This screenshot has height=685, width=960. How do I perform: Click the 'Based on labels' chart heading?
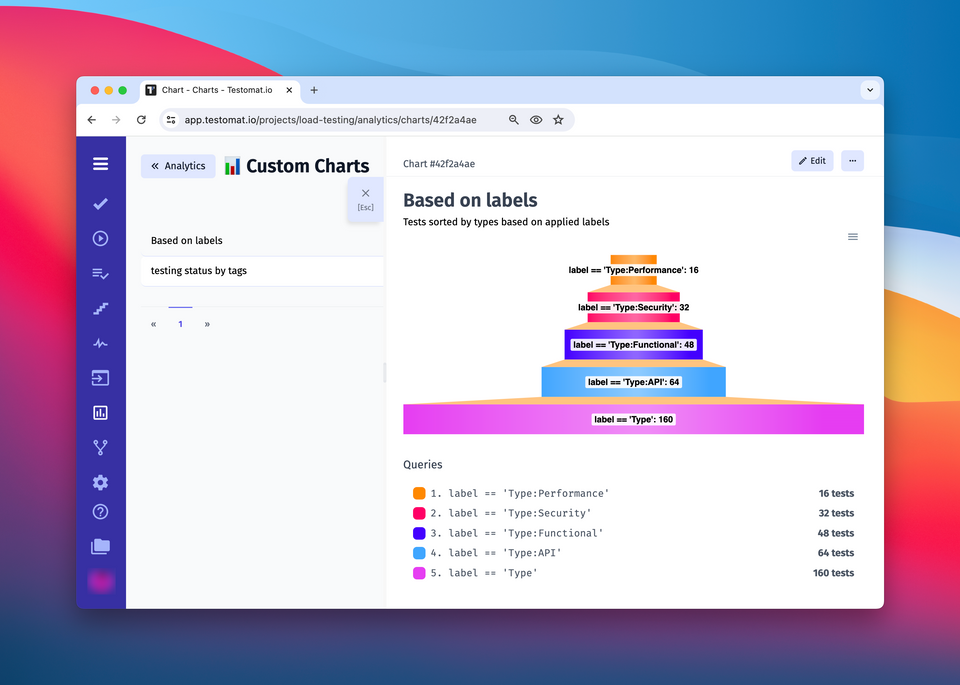470,200
